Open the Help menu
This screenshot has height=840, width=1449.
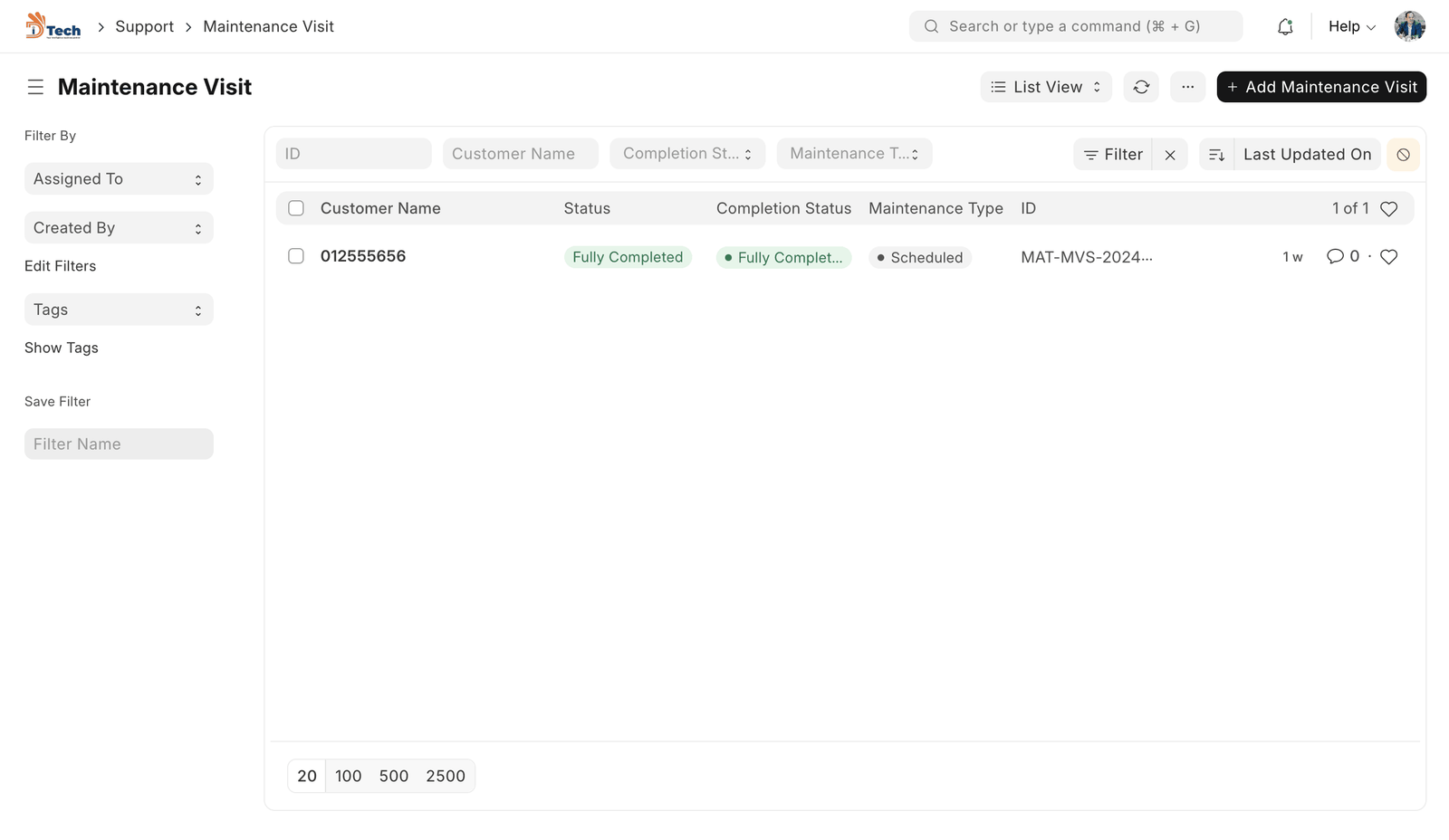click(x=1351, y=27)
